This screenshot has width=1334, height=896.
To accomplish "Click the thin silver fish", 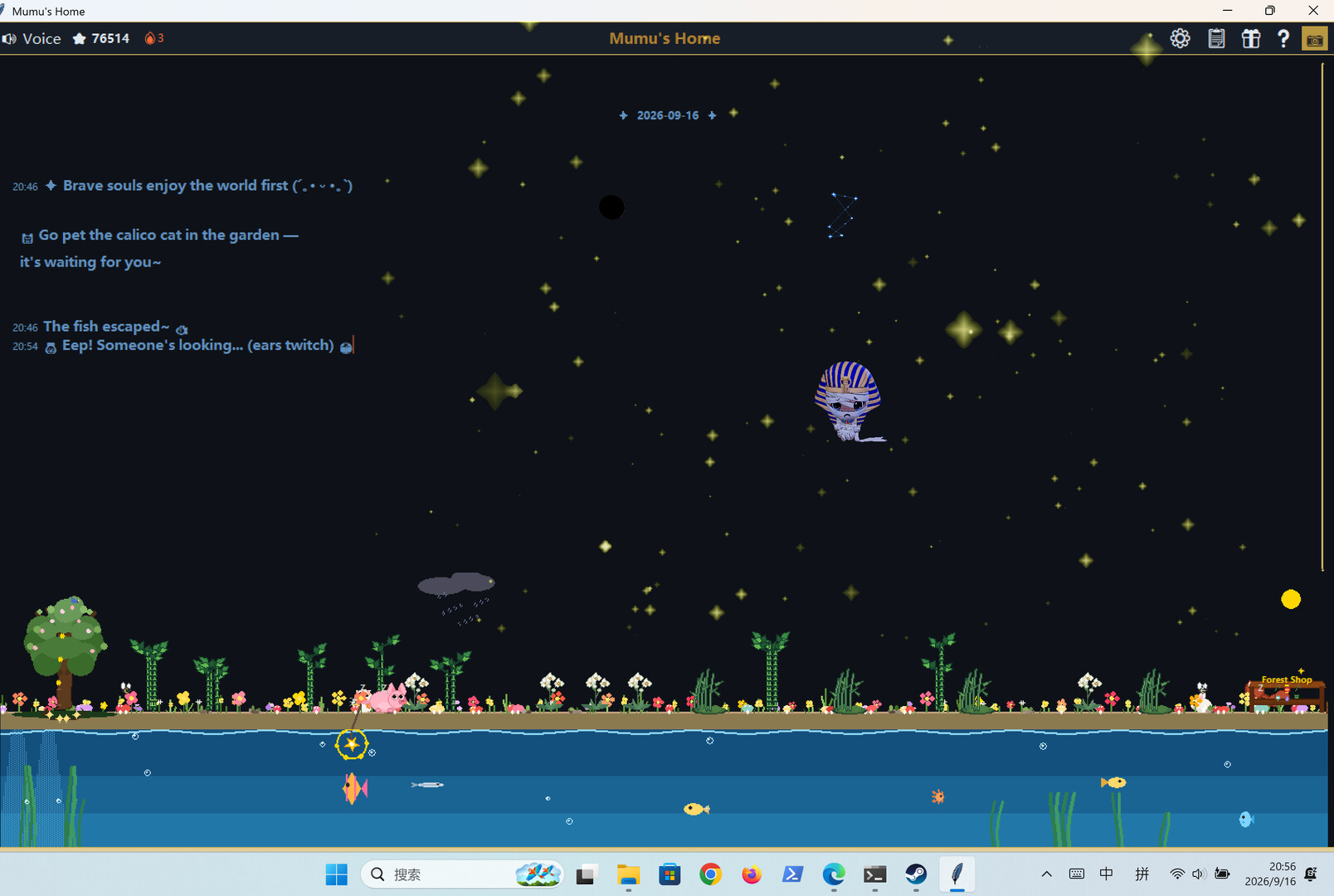I will (x=427, y=785).
